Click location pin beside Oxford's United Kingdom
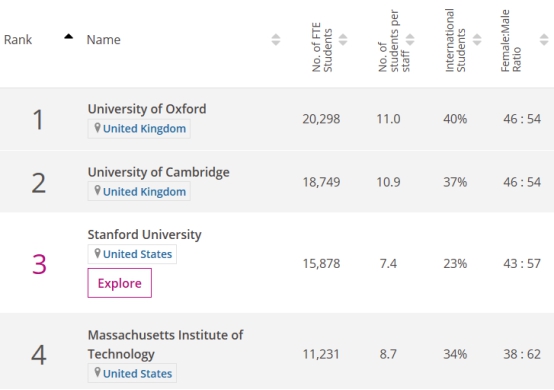 tap(97, 128)
